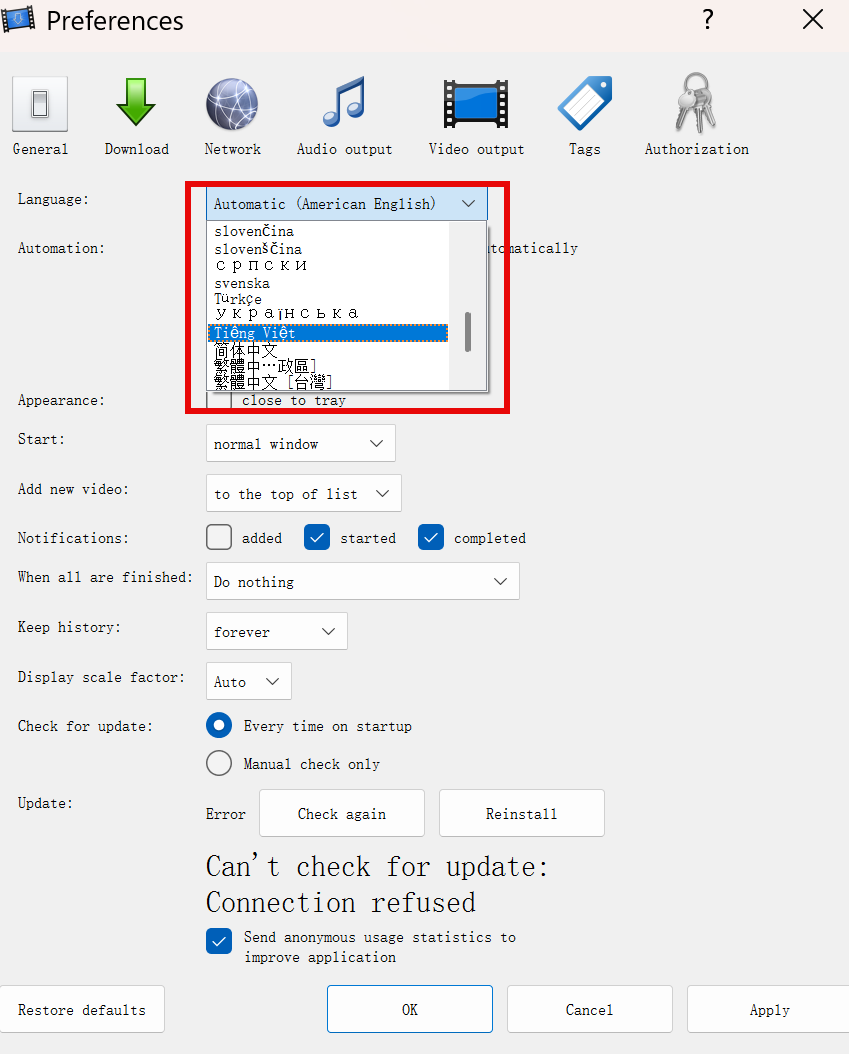Open the General preferences icon

tap(40, 105)
